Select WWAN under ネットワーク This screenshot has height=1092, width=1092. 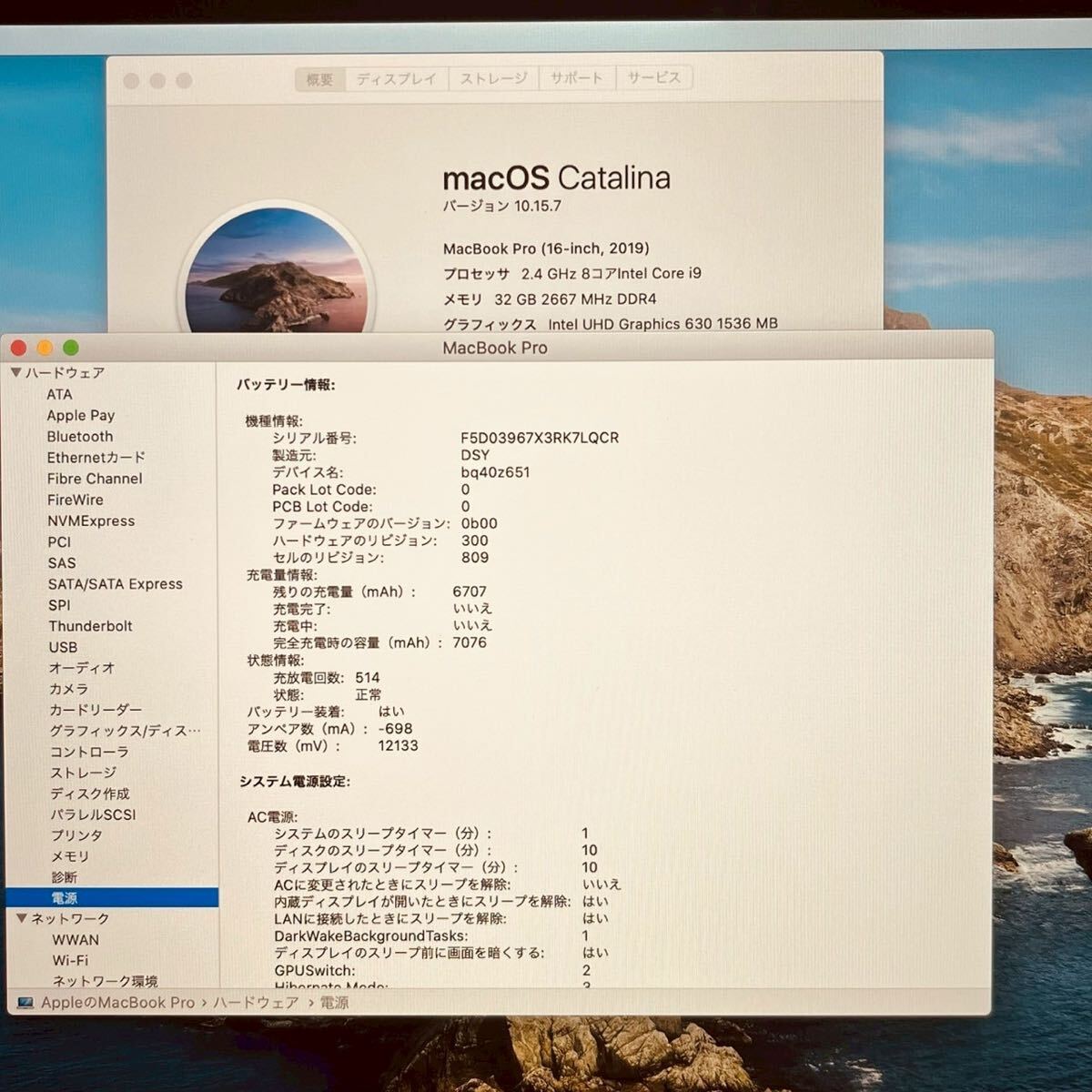click(76, 939)
